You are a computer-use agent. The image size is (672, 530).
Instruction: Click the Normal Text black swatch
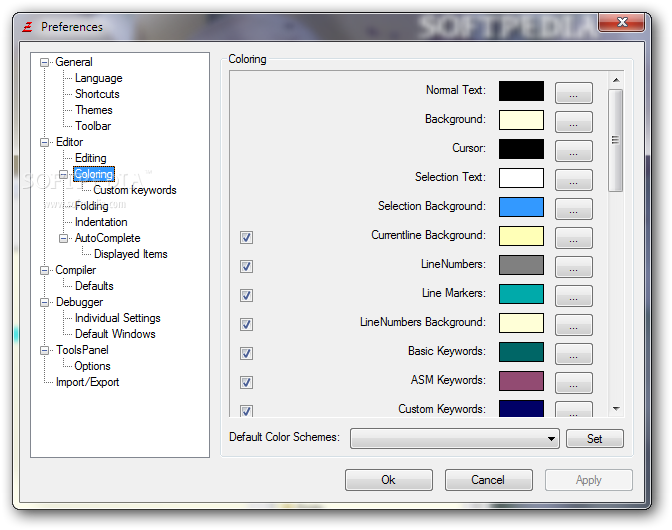(522, 91)
